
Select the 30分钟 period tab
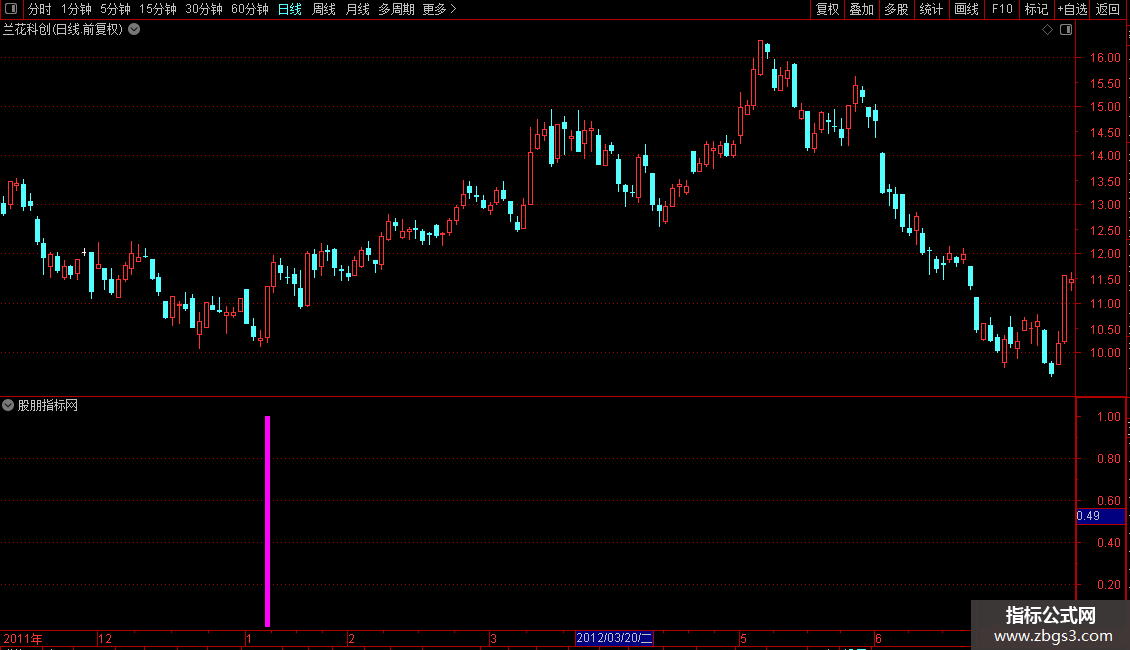click(x=204, y=9)
